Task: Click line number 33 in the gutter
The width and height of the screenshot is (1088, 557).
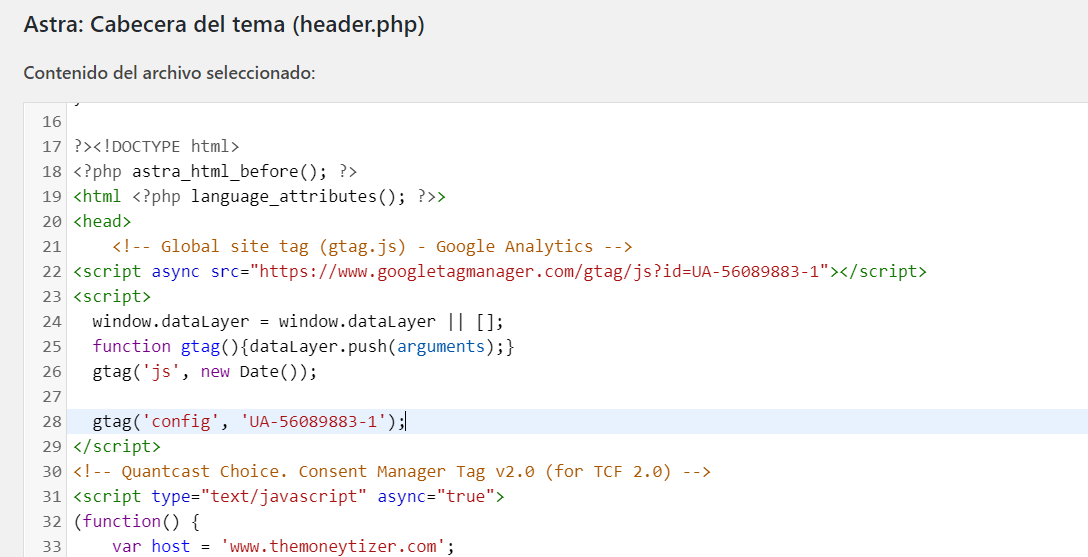Action: (52, 546)
